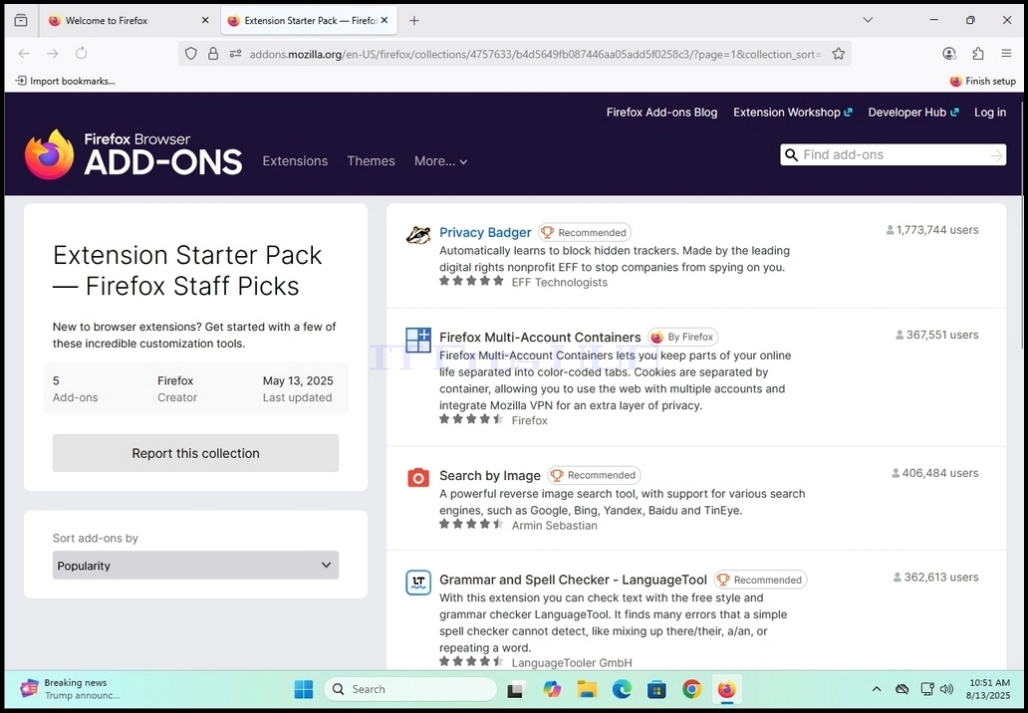The height and width of the screenshot is (713, 1028).
Task: Open Sort add-ons by Popularity dropdown
Action: pyautogui.click(x=195, y=565)
